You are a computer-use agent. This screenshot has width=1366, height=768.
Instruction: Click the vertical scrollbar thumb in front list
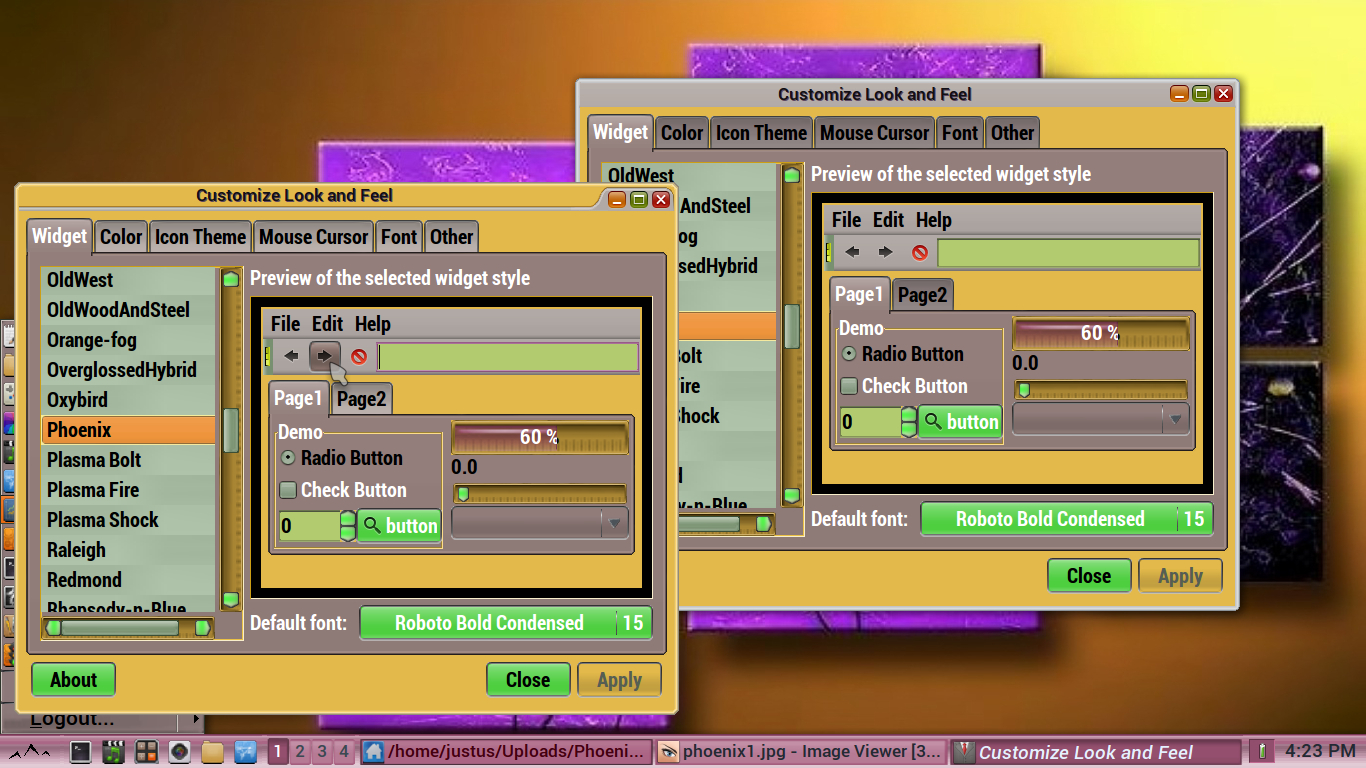point(231,430)
